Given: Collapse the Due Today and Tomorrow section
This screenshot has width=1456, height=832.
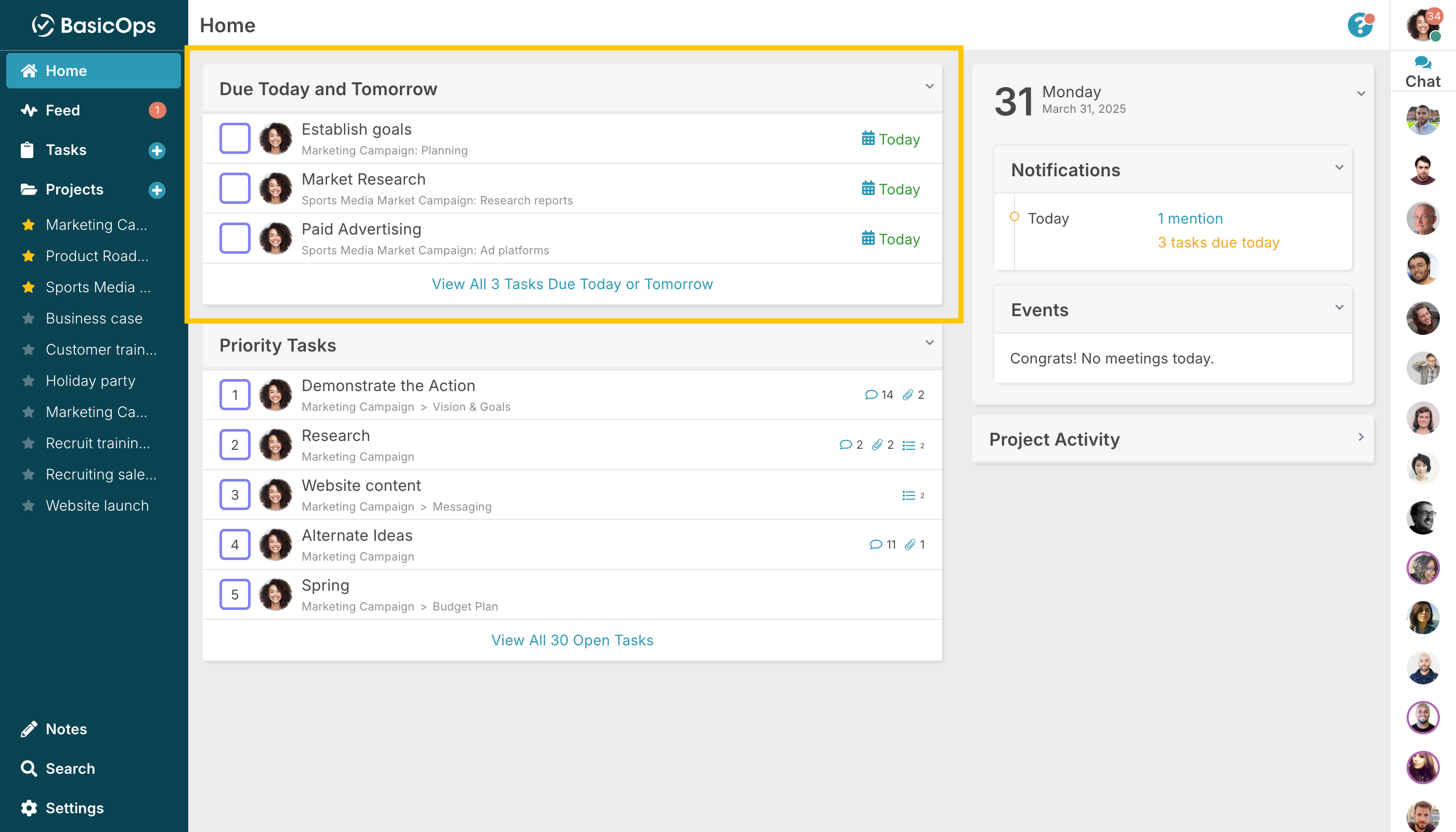Looking at the screenshot, I should click(929, 87).
